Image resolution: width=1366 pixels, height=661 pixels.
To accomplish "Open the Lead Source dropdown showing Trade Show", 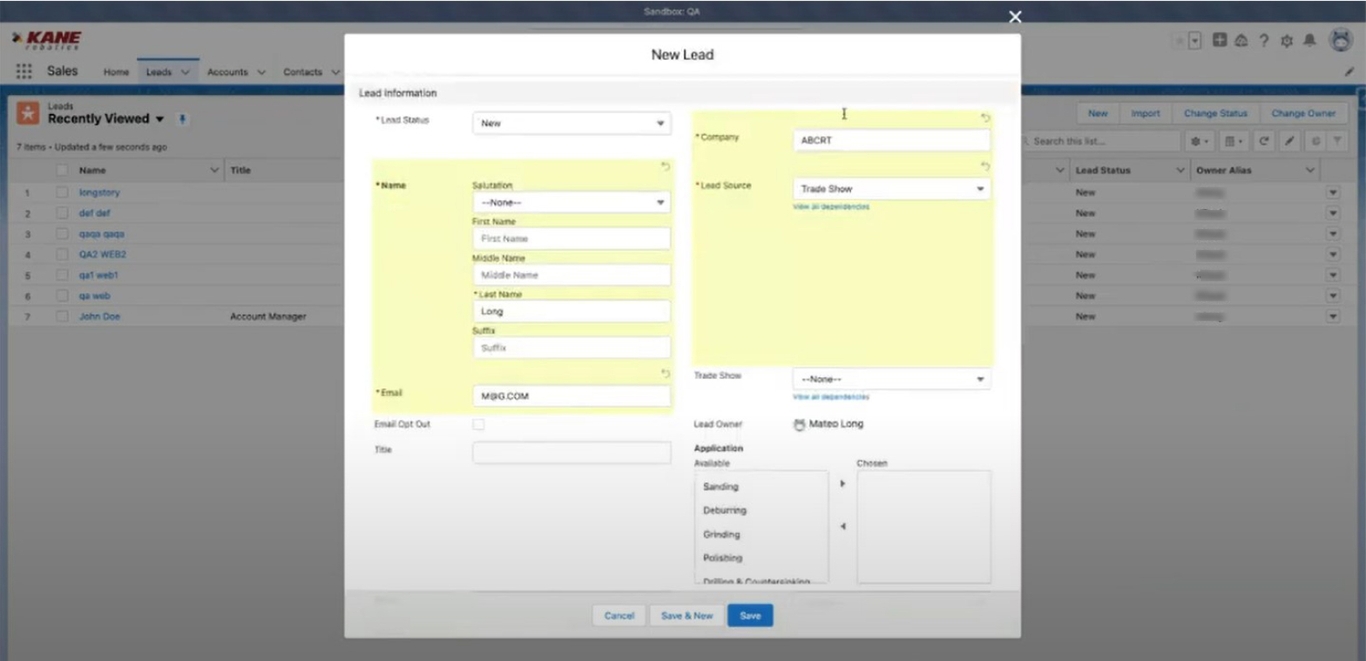I will (x=891, y=189).
